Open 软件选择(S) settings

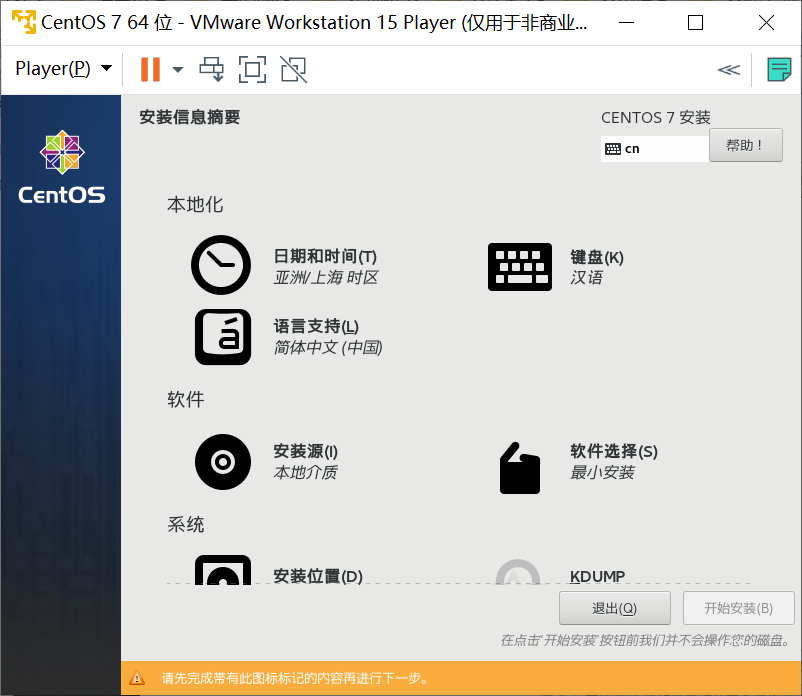pyautogui.click(x=614, y=451)
